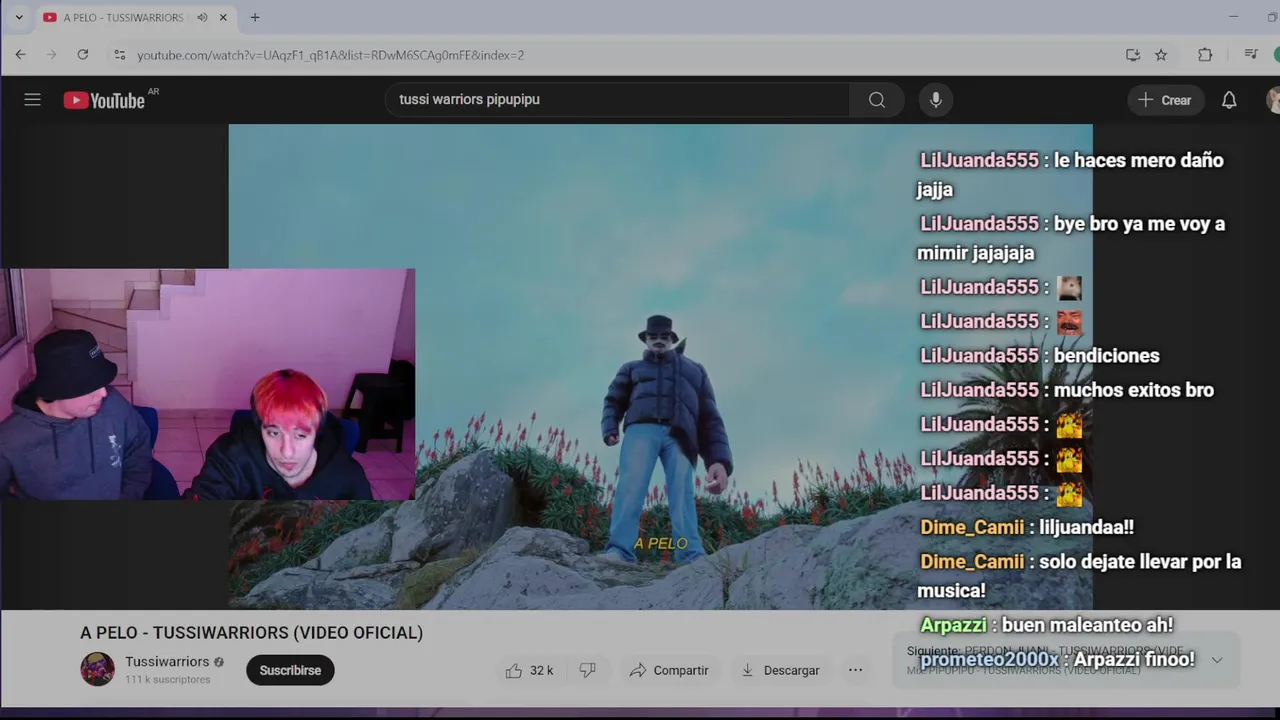
Task: Click the video player showing A PELO
Action: [x=660, y=366]
